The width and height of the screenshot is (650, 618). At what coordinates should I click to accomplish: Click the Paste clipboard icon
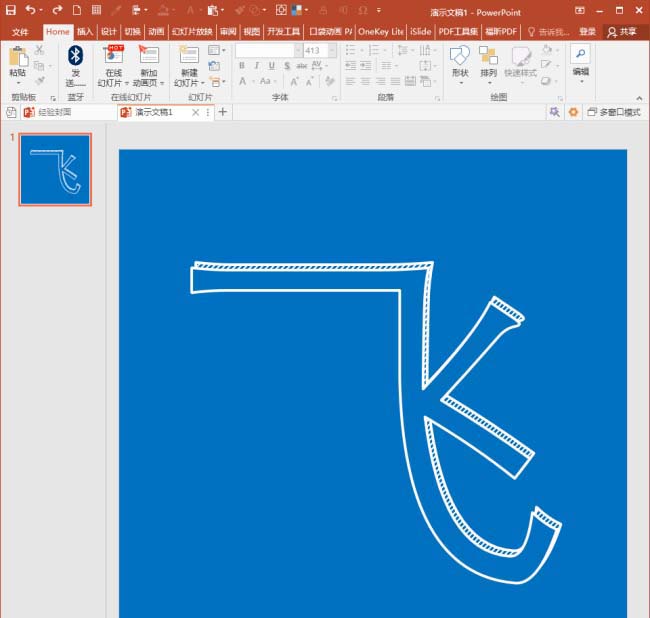[x=18, y=56]
